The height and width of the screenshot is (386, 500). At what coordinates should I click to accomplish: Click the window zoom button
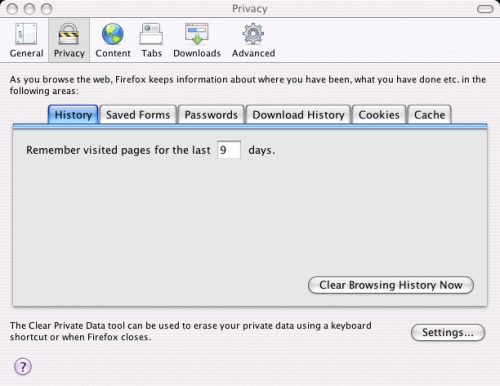pos(46,9)
